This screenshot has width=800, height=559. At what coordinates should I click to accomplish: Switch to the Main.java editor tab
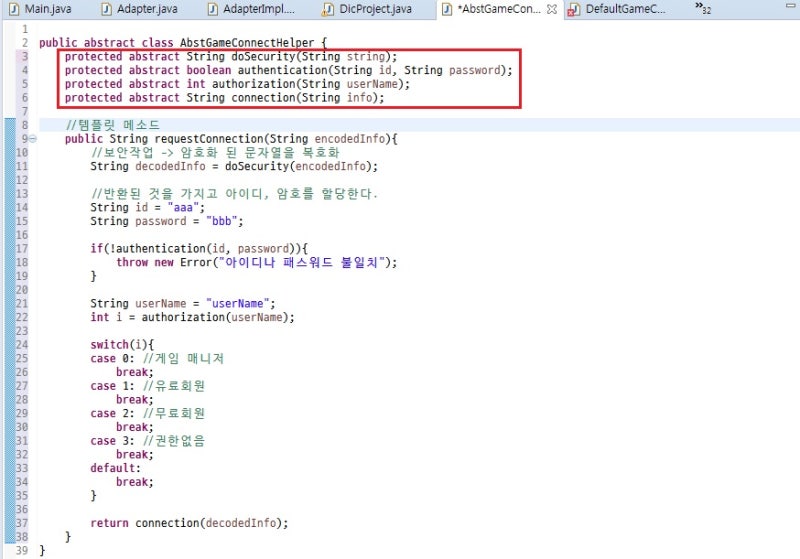pyautogui.click(x=41, y=9)
